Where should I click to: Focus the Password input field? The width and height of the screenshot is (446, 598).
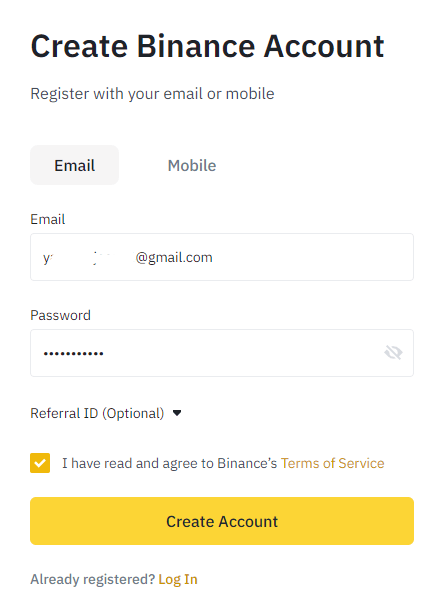222,353
